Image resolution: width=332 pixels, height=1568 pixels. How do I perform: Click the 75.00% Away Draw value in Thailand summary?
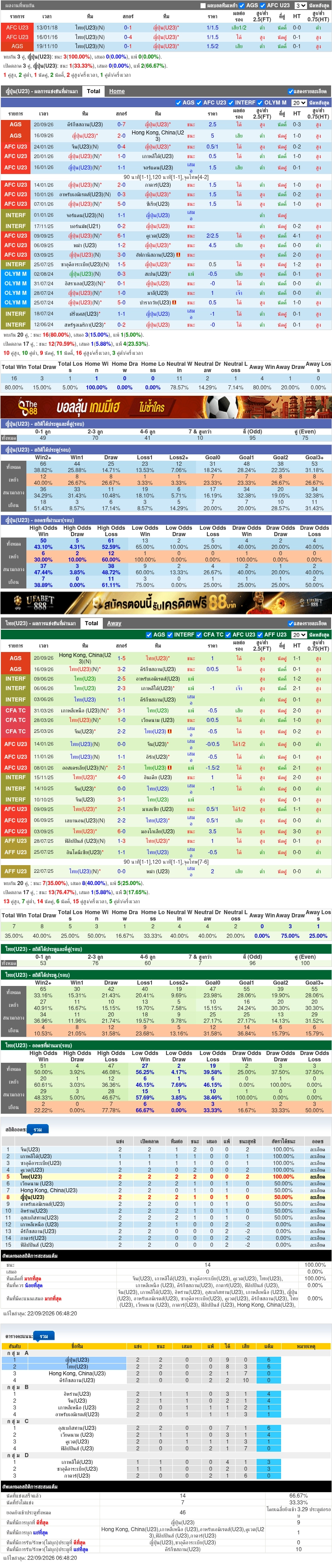click(290, 936)
